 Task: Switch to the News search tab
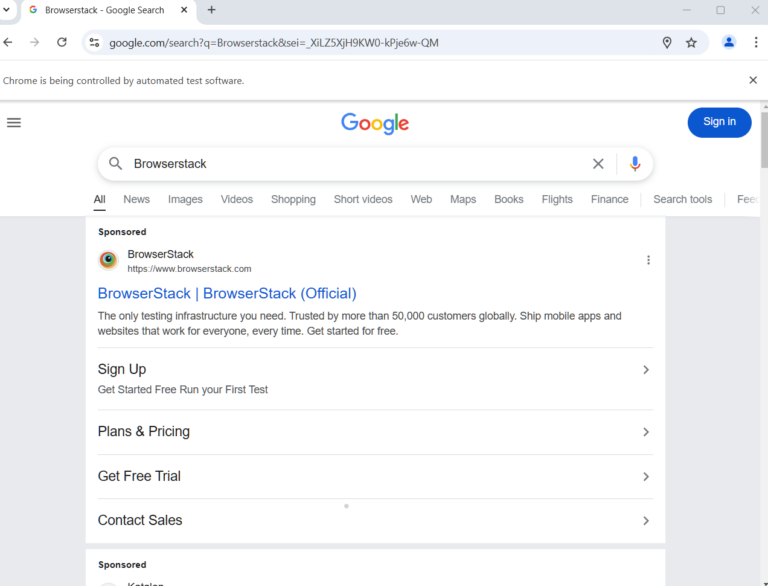(136, 199)
